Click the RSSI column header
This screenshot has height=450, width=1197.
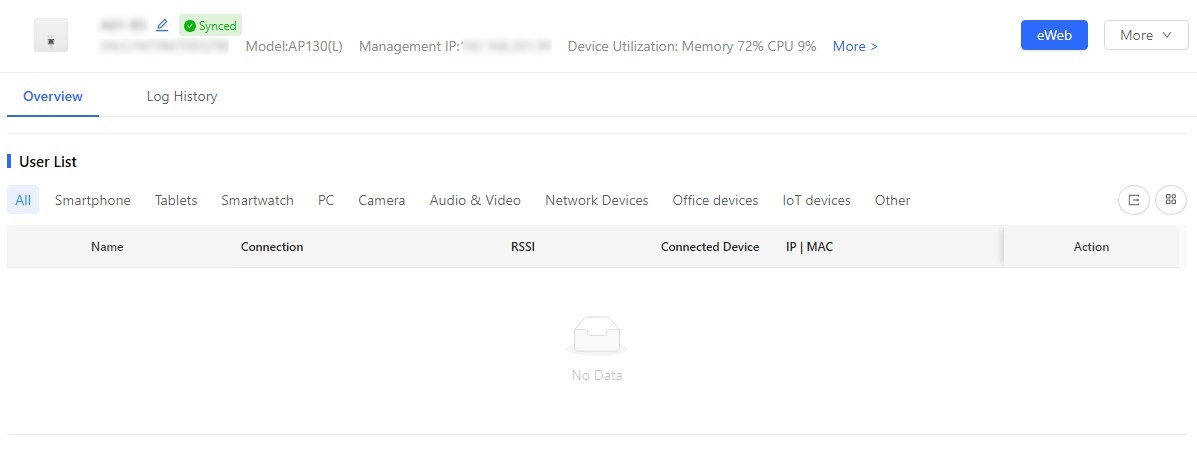(523, 247)
